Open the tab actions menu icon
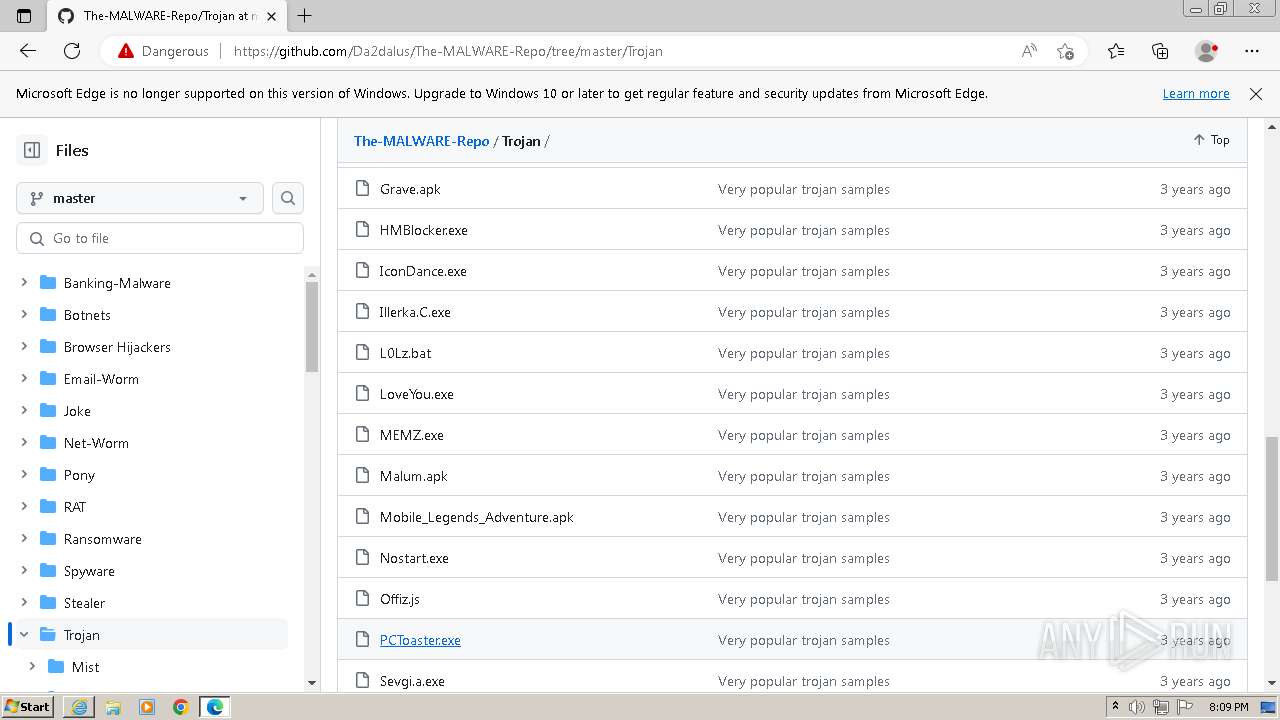The image size is (1280, 720). pos(24,15)
